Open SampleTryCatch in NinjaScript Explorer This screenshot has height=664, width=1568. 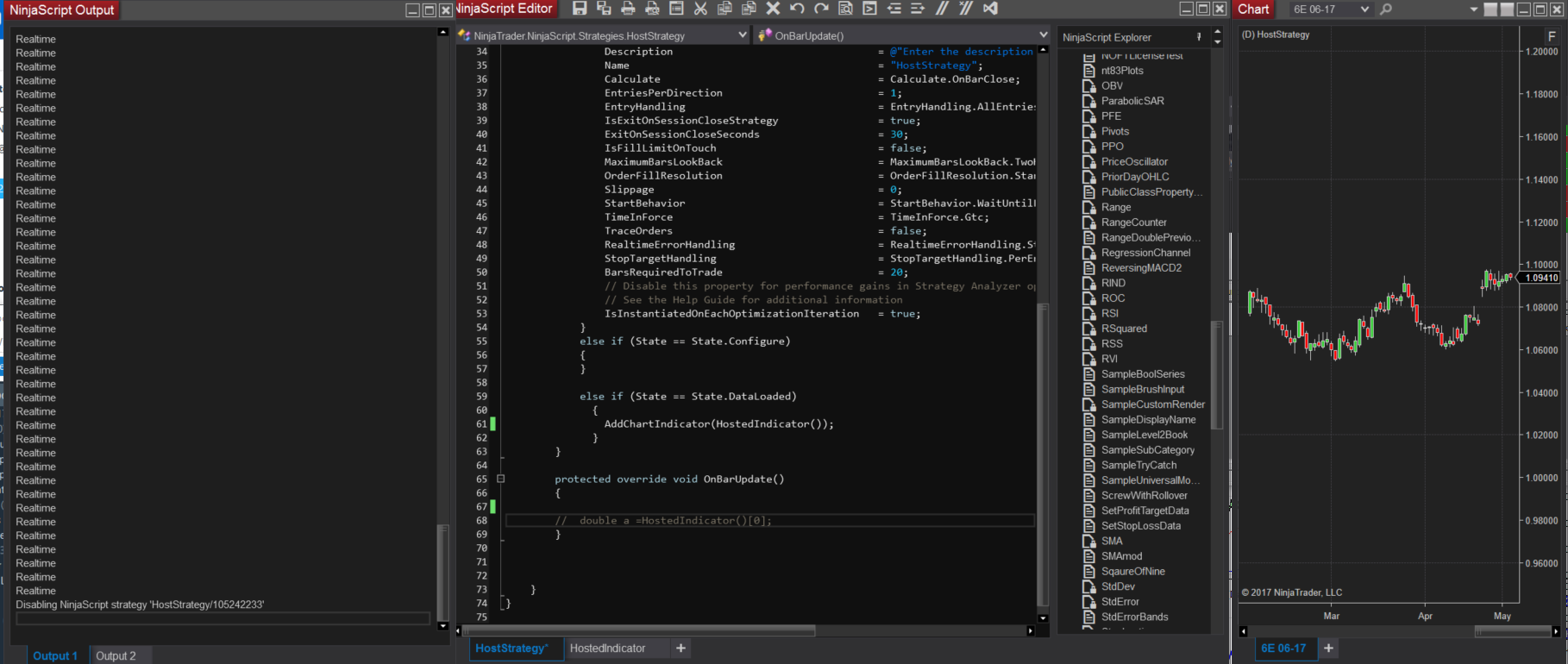point(1138,466)
